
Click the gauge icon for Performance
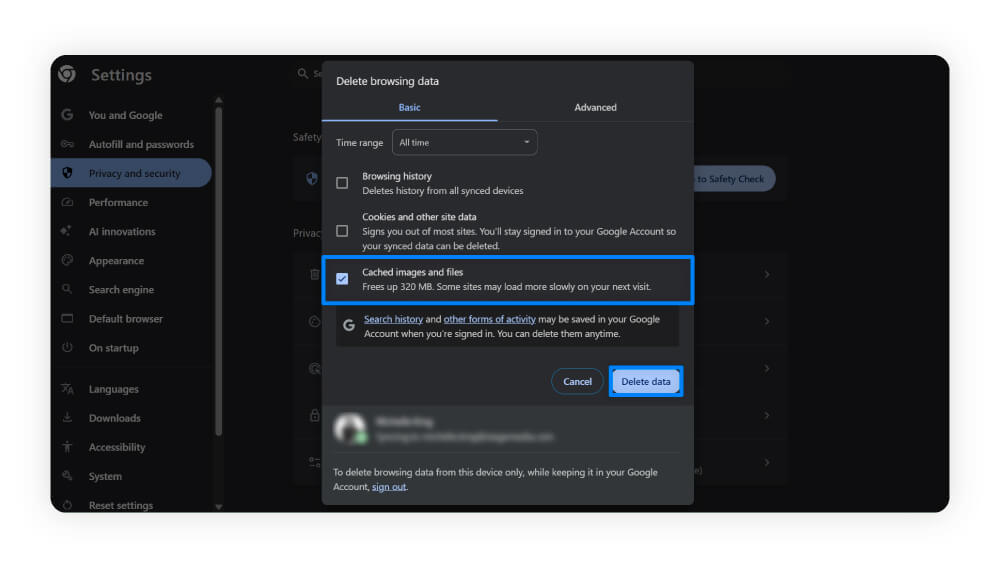coord(67,202)
